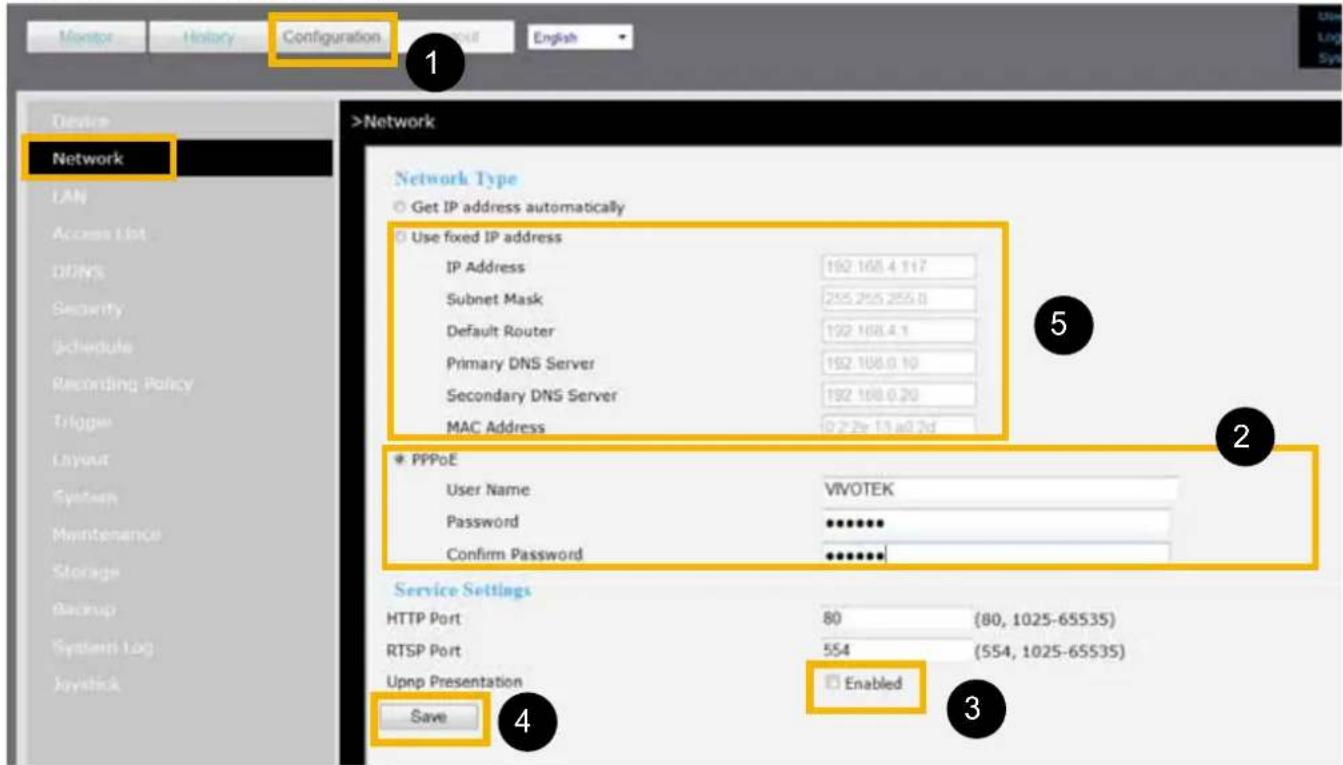The height and width of the screenshot is (765, 1343).
Task: Click the IP Address field
Action: click(896, 267)
